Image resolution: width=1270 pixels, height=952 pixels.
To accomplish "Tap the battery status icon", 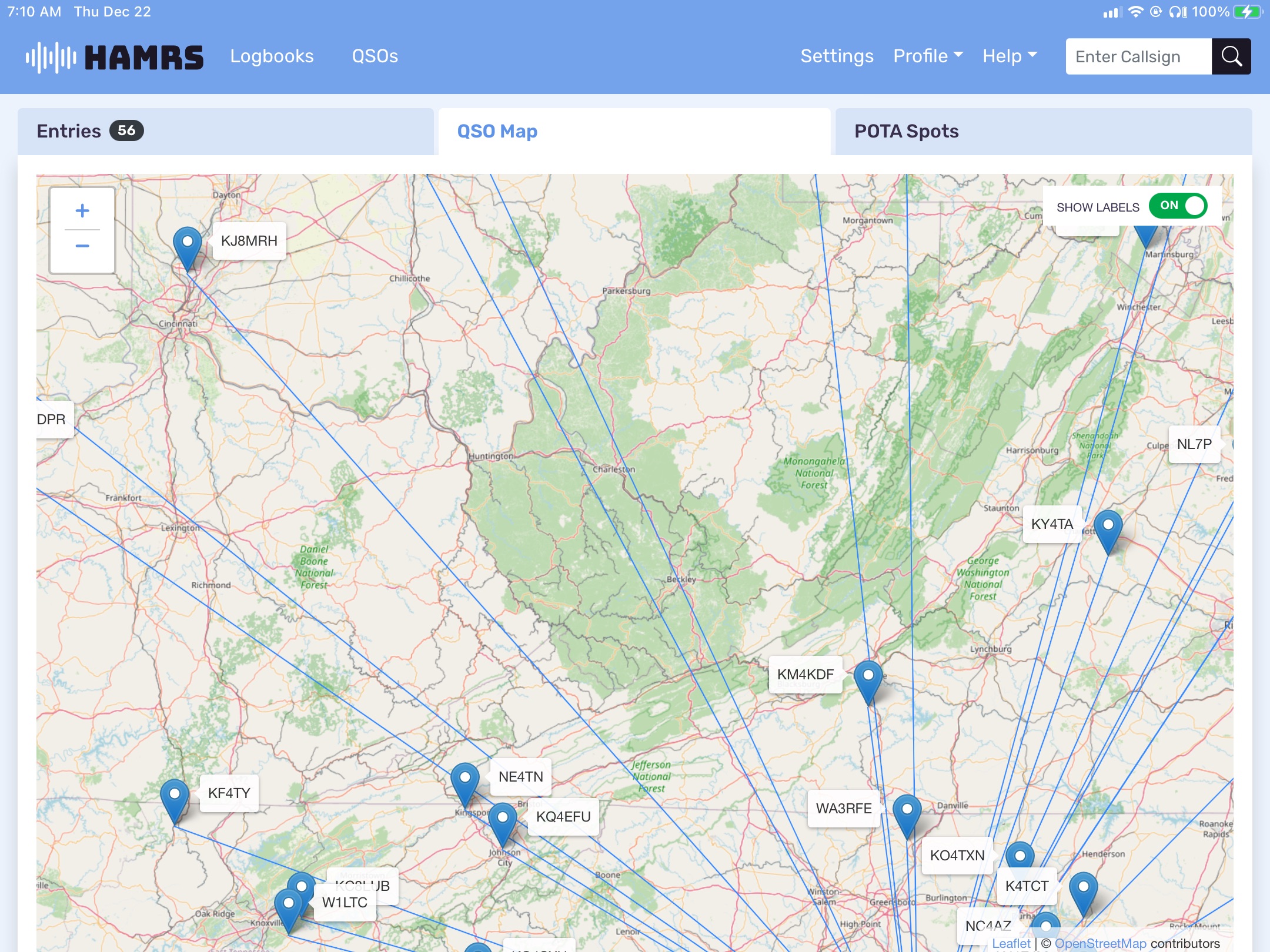I will pyautogui.click(x=1248, y=12).
